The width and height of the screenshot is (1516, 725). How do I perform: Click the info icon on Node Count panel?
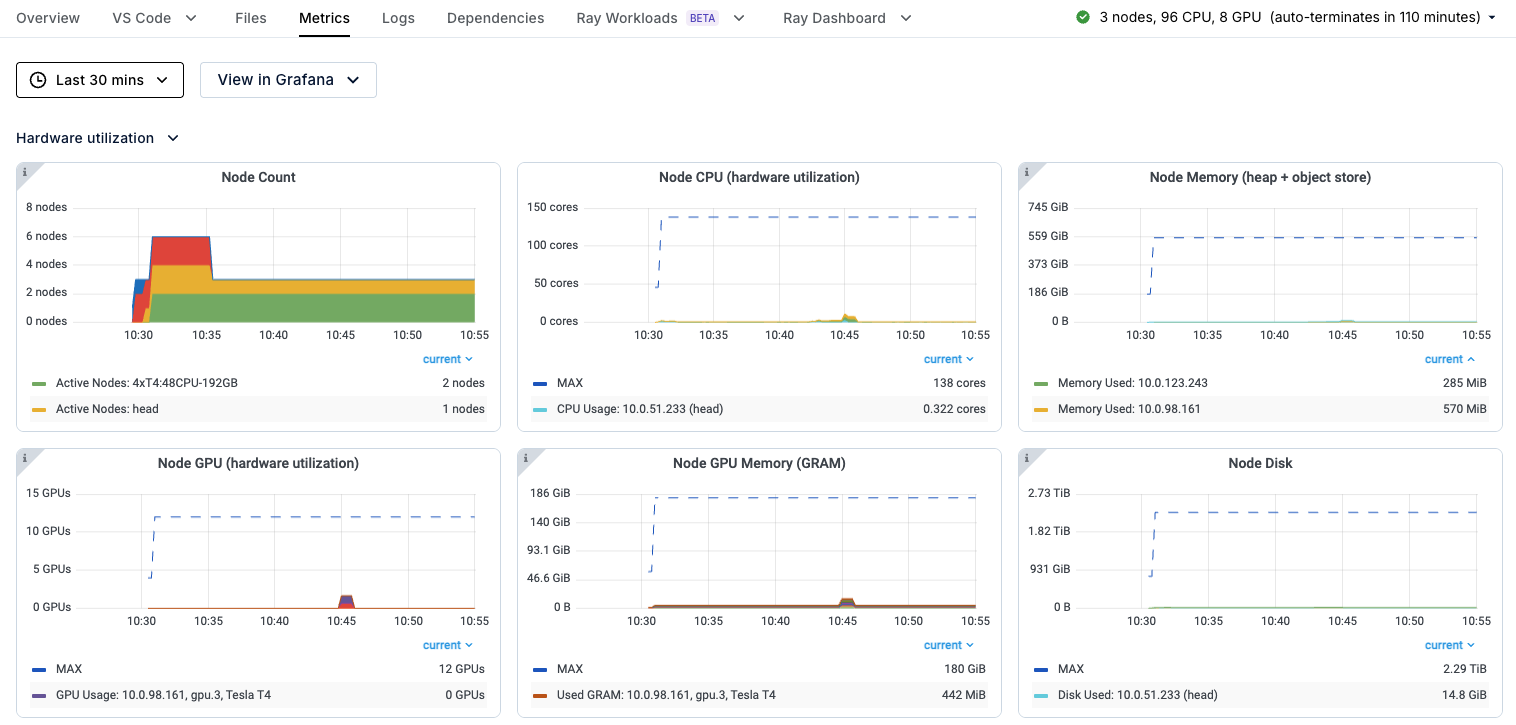pyautogui.click(x=24, y=171)
